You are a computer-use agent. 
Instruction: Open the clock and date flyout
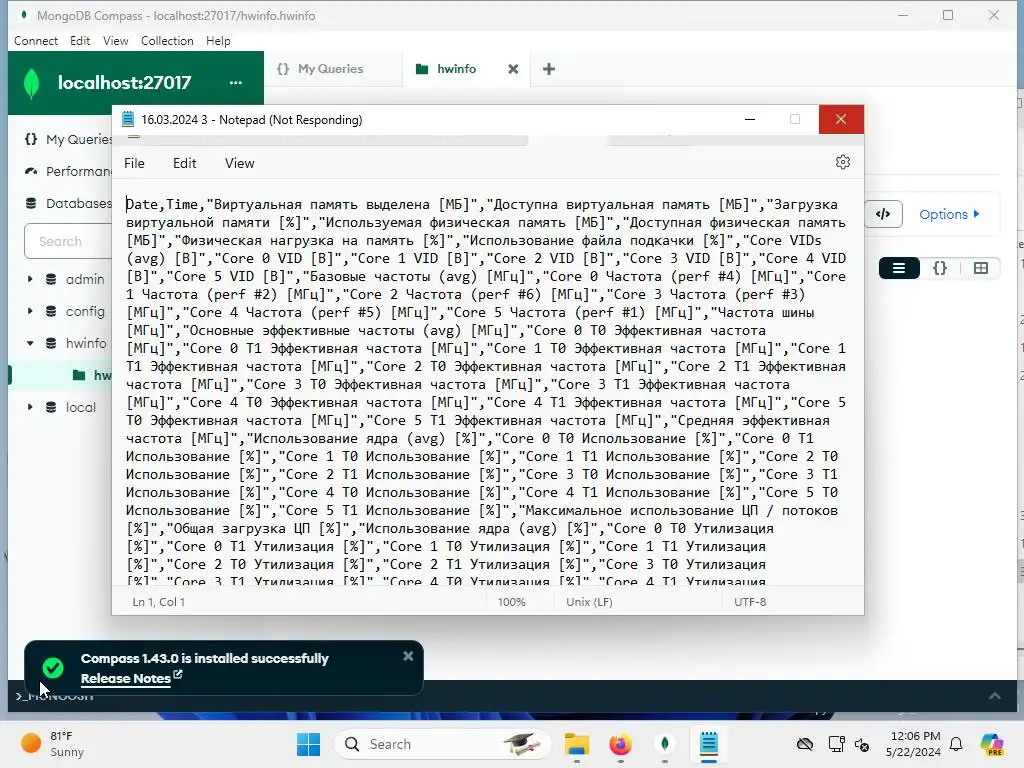pyautogui.click(x=914, y=744)
